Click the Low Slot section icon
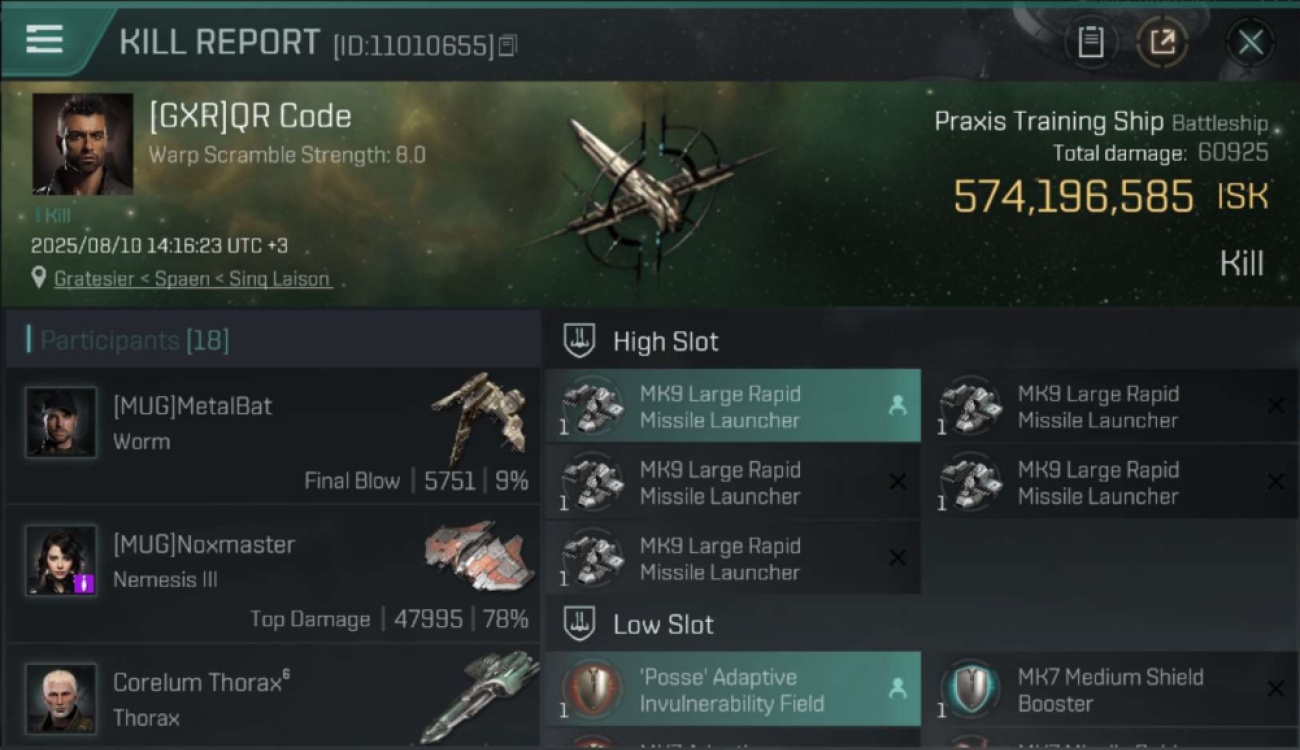 579,624
